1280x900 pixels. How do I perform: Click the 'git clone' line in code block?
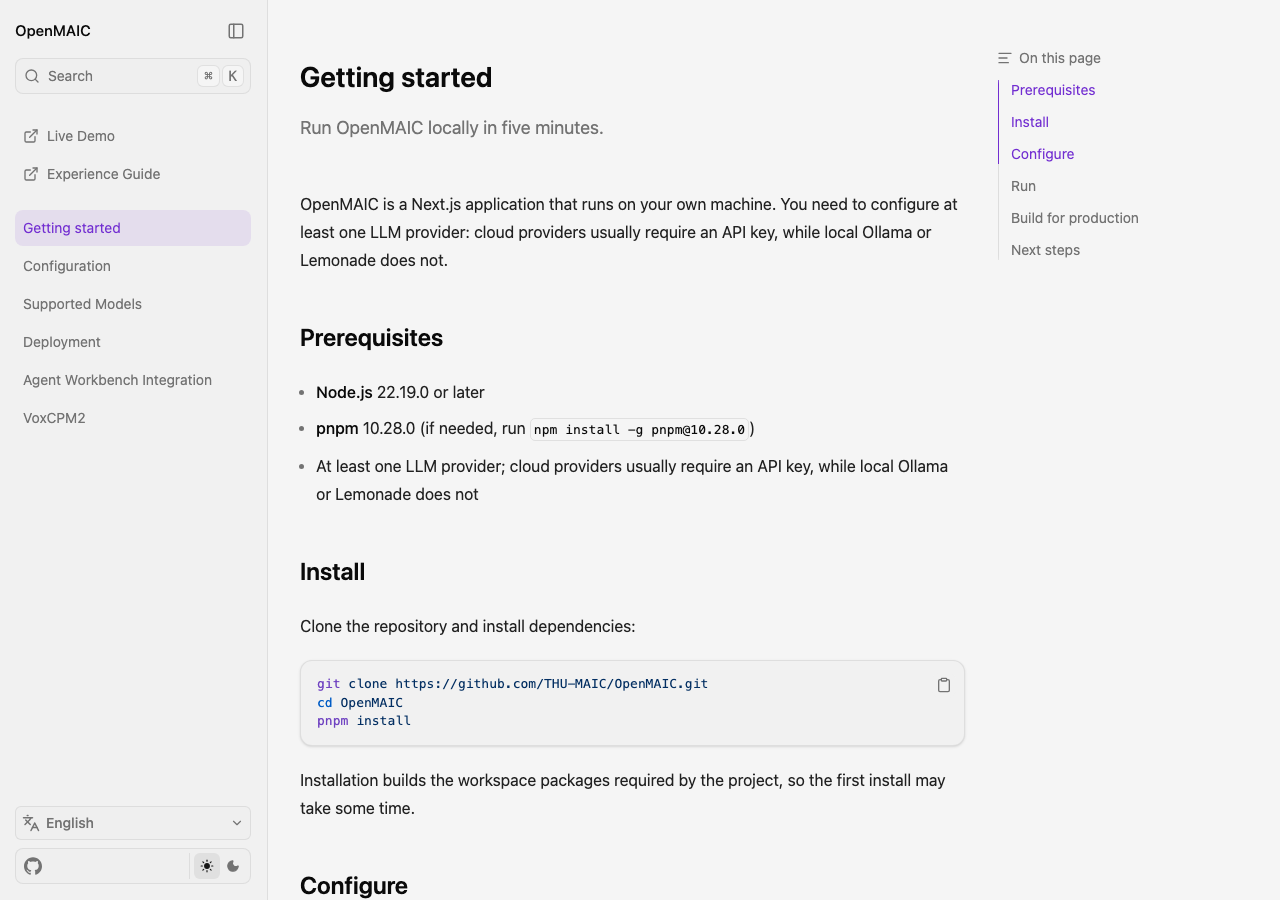pyautogui.click(x=512, y=684)
